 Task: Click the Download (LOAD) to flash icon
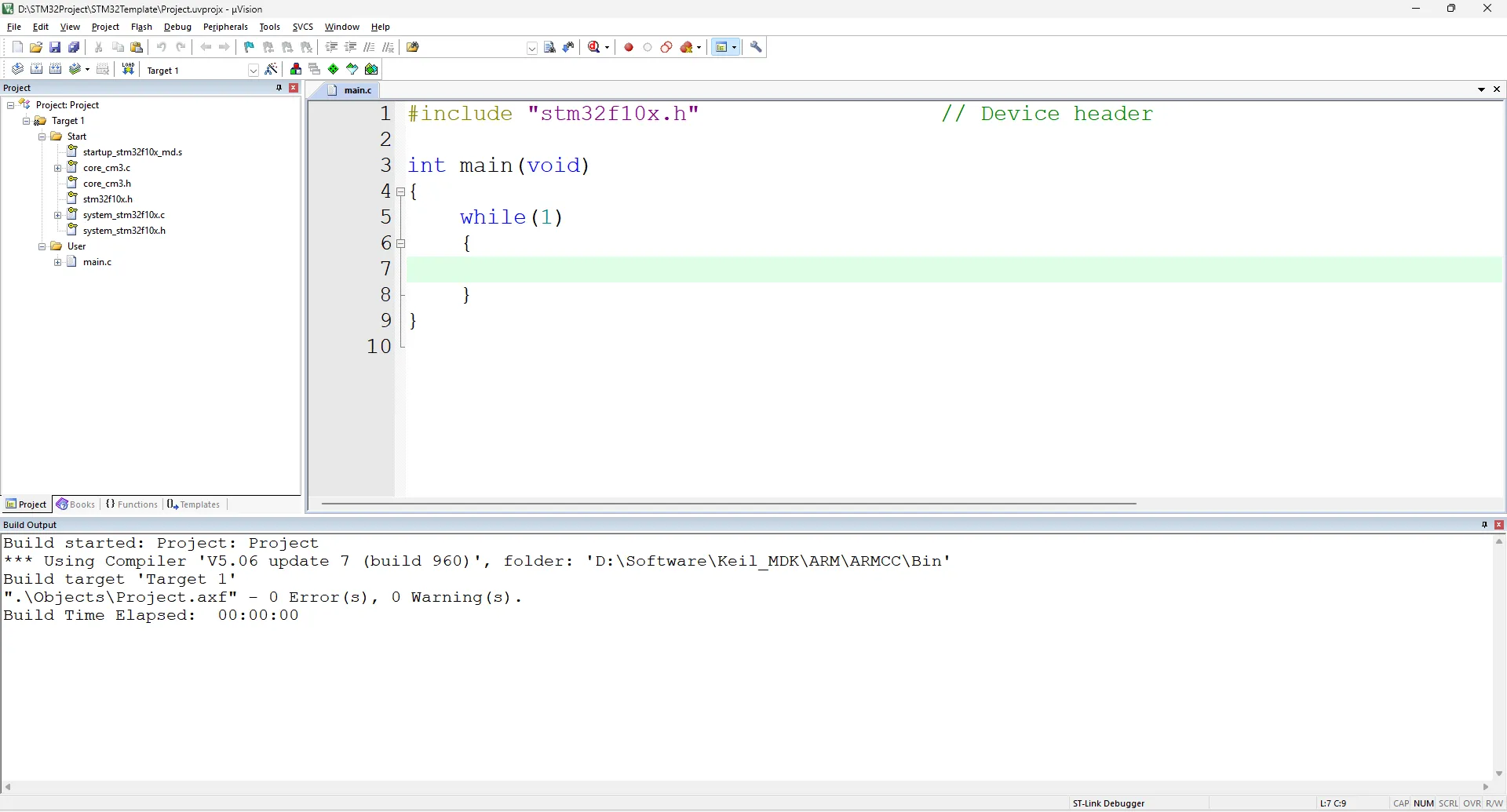click(x=128, y=69)
